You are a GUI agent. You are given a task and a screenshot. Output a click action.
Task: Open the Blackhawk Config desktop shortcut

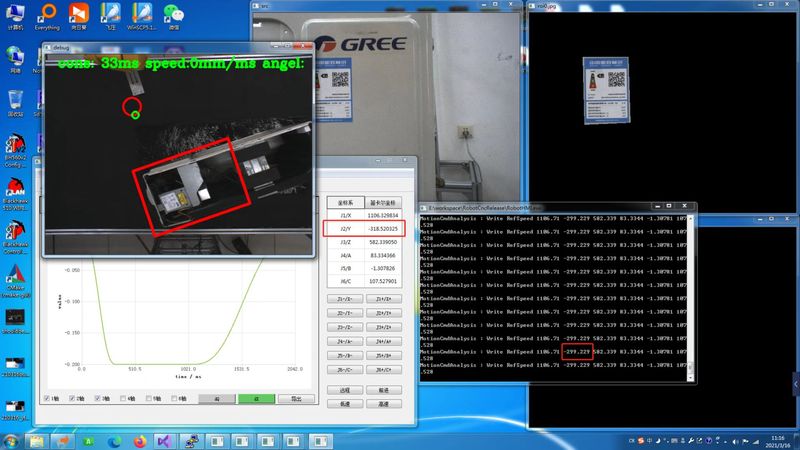(x=15, y=151)
